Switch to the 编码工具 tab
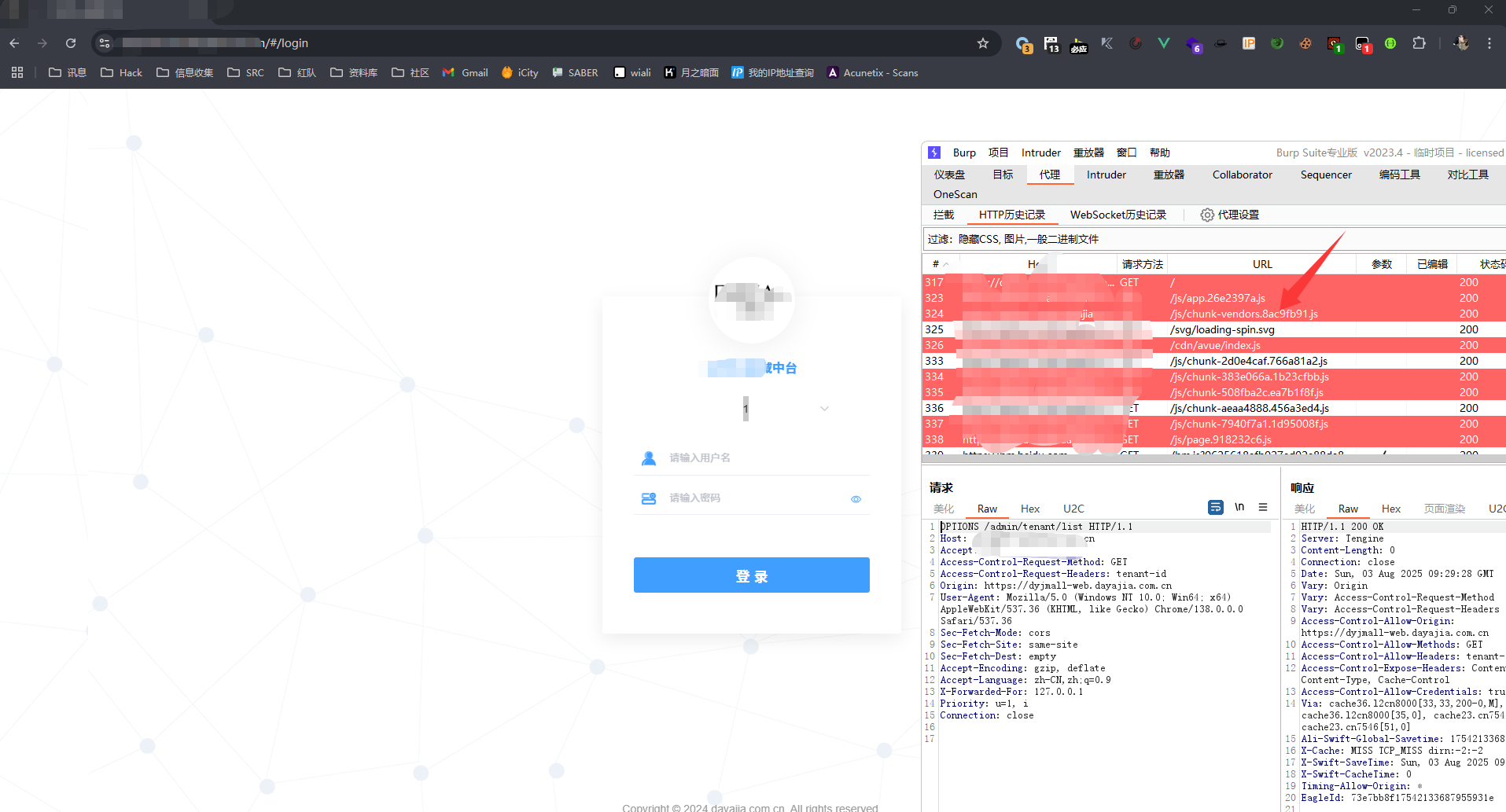The width and height of the screenshot is (1506, 812). (1400, 175)
